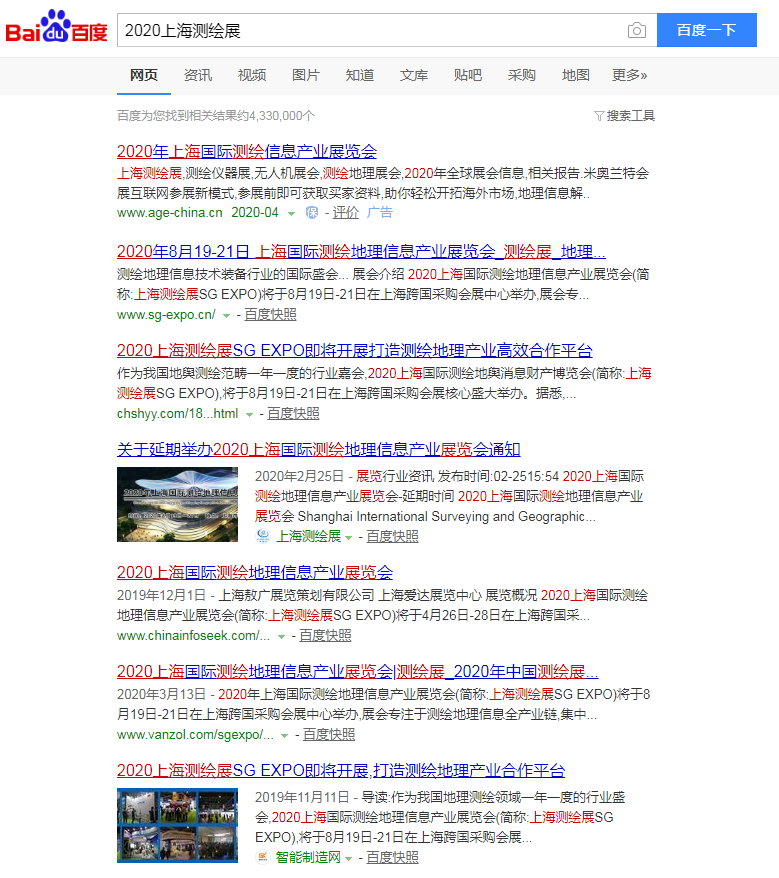Open result 关于延期举办2020上海国际测绘地理信息产业展览会通知

(x=319, y=449)
